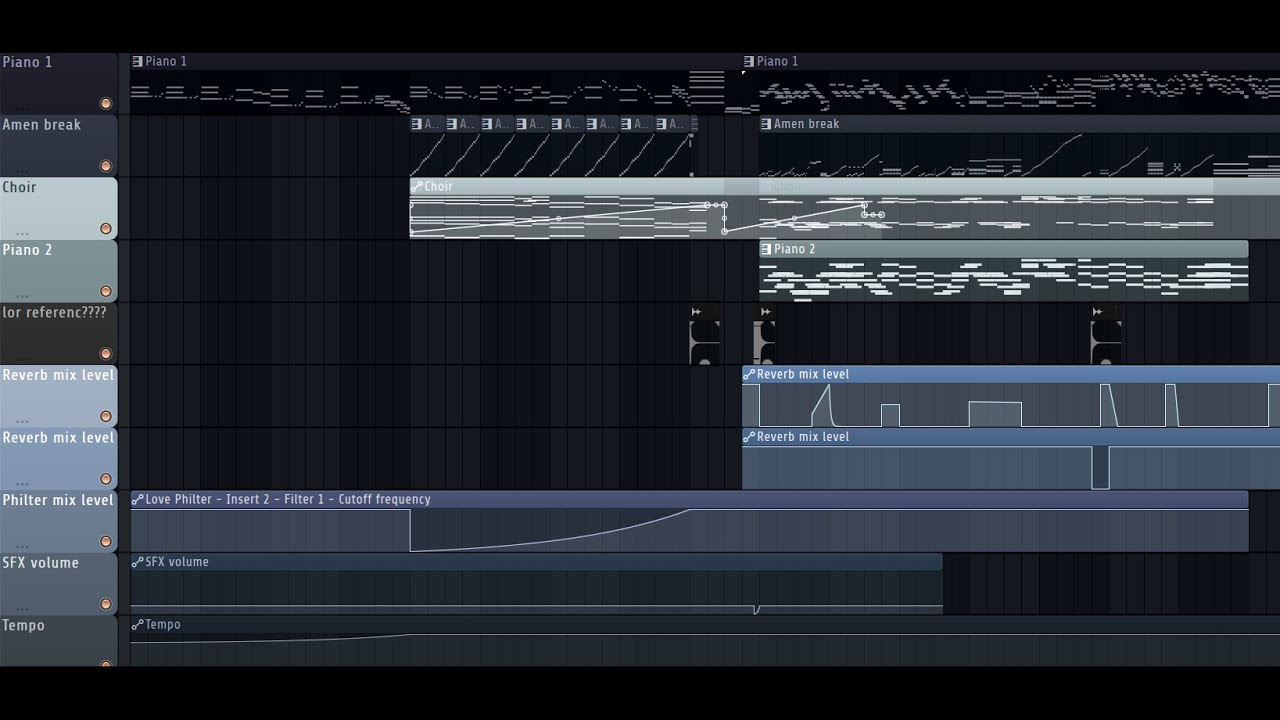Toggle the SFX volume track mute LED

click(105, 604)
